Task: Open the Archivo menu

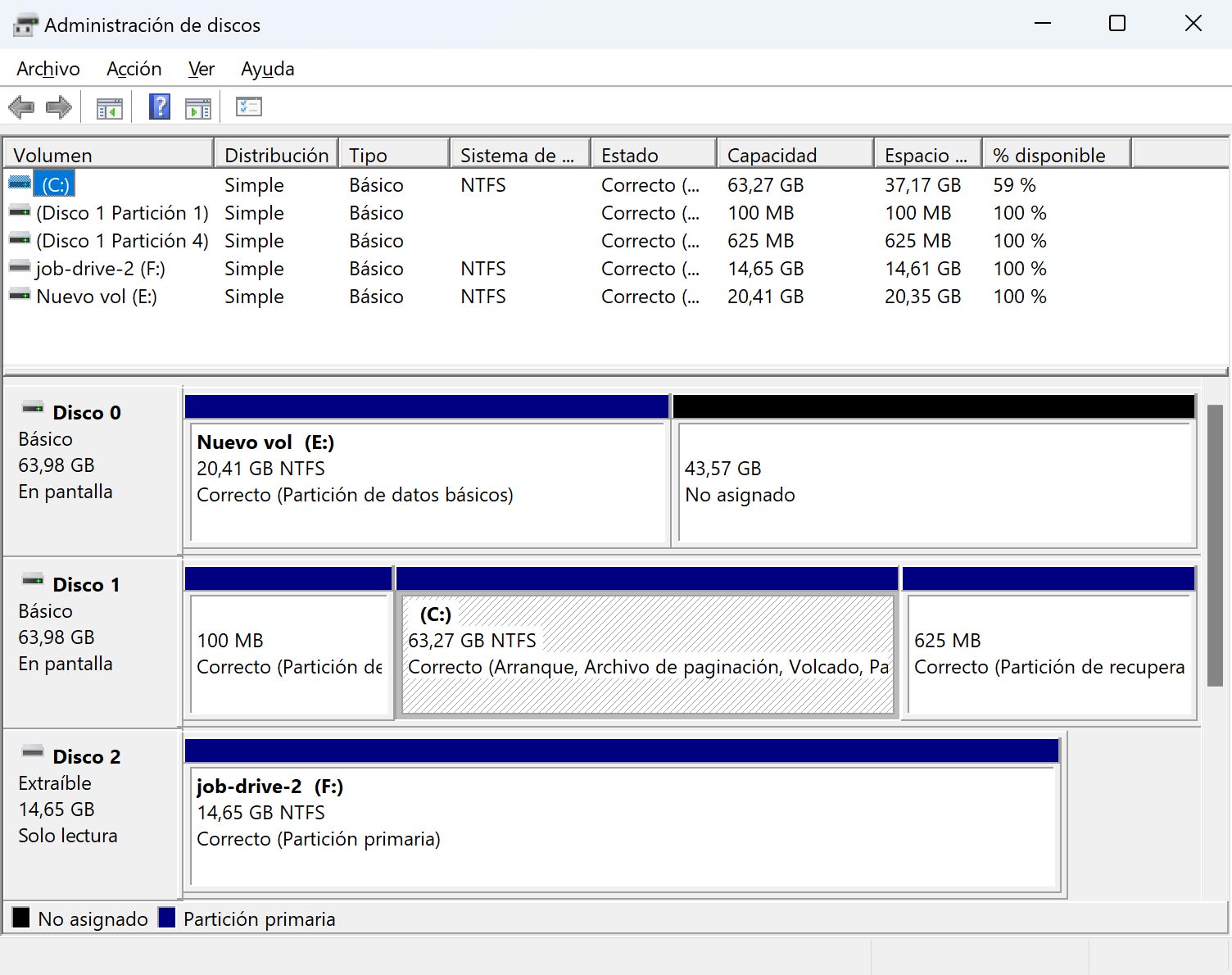Action: (x=48, y=69)
